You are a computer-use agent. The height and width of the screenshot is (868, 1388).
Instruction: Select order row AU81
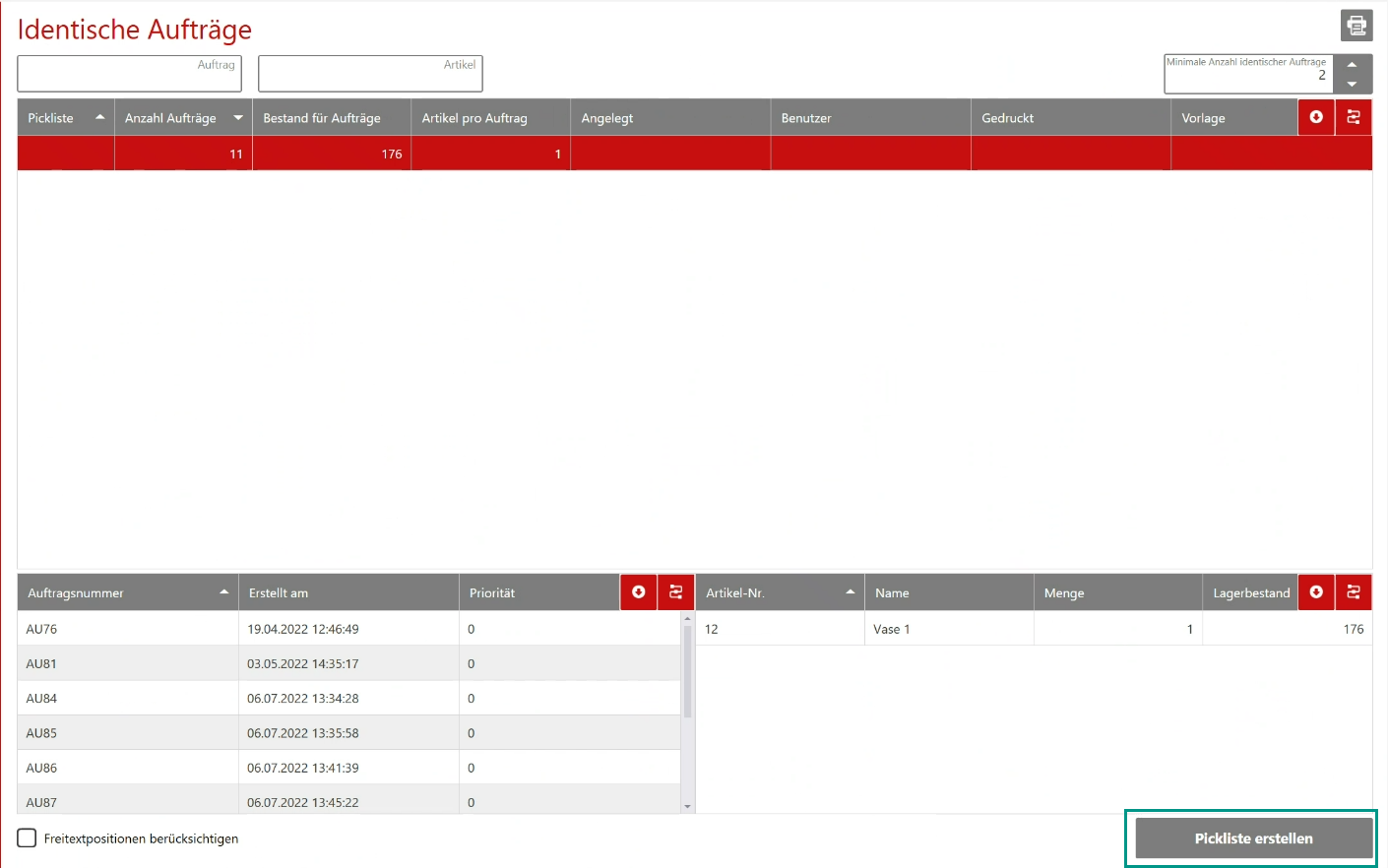128,664
